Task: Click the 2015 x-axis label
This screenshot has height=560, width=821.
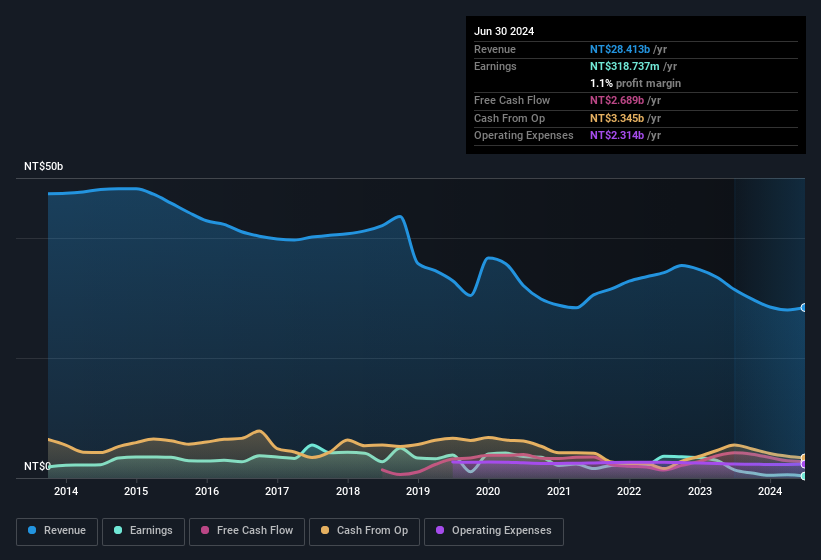Action: pyautogui.click(x=136, y=491)
